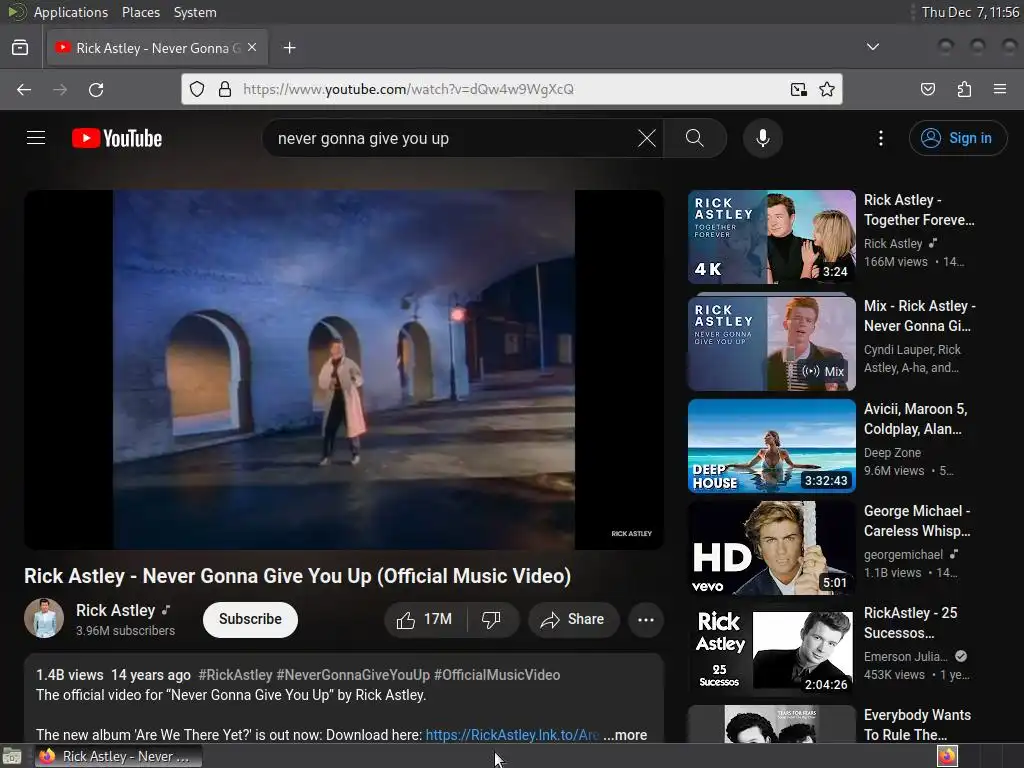
Task: Click the YouTube logo
Action: click(117, 138)
